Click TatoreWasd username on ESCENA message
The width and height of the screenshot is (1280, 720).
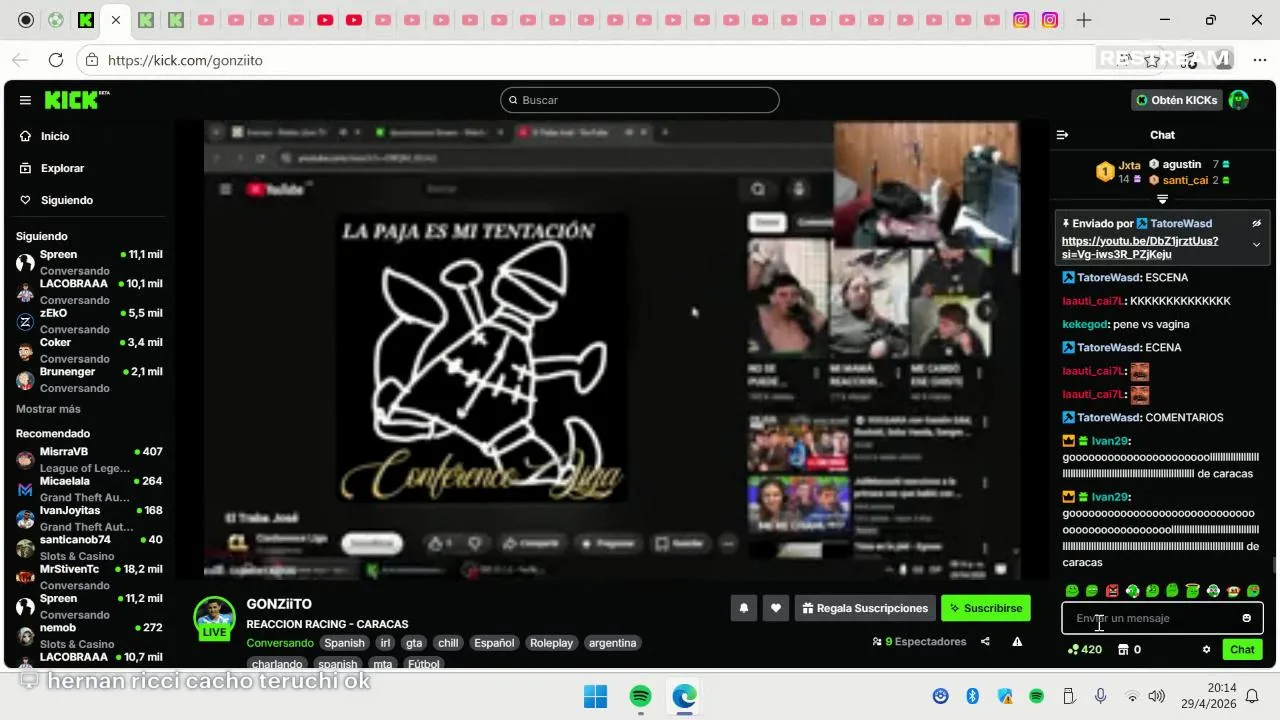[1108, 277]
